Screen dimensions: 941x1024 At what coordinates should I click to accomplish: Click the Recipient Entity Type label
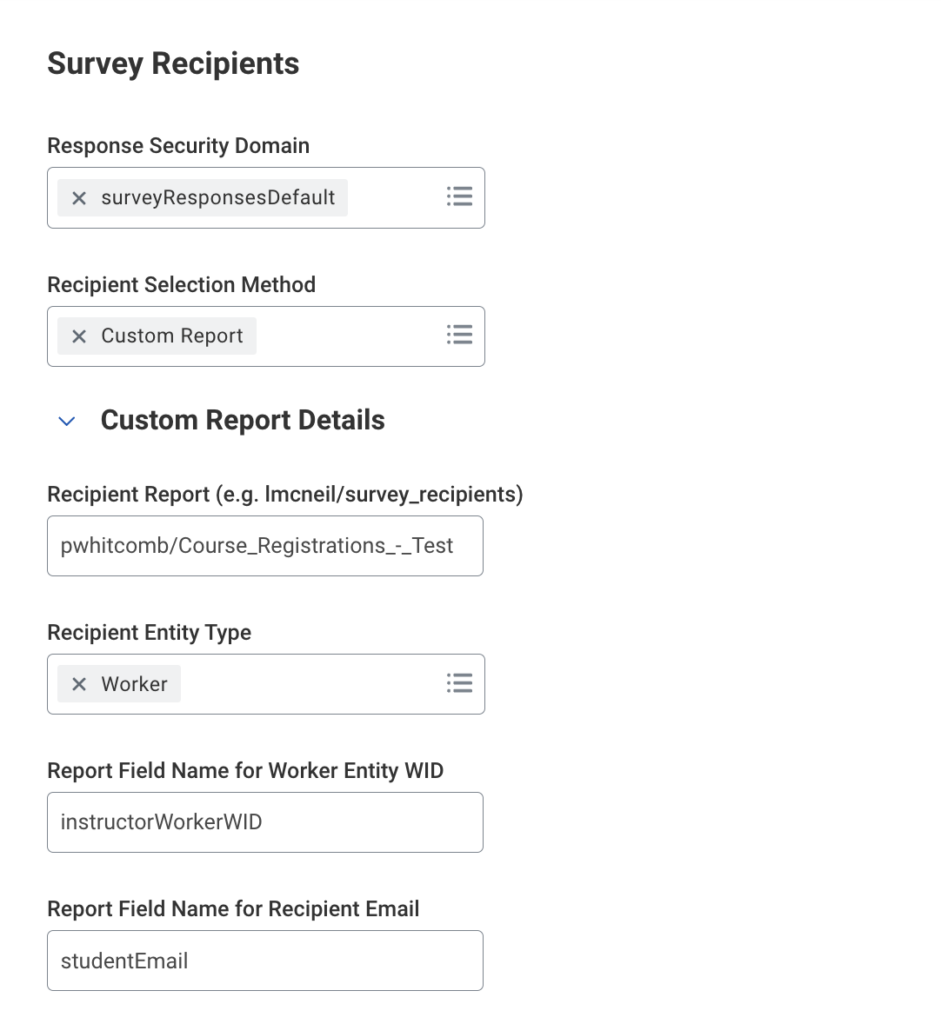[149, 633]
